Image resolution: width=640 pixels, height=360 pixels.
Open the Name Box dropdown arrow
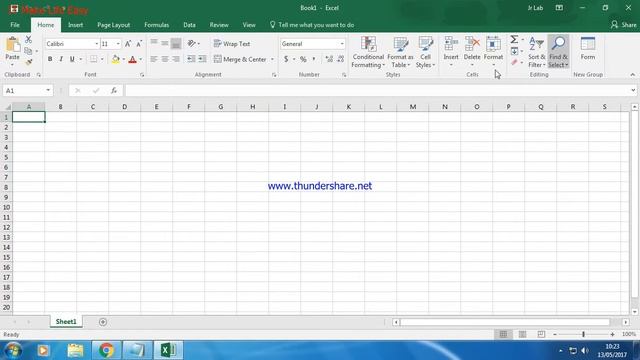coord(48,91)
